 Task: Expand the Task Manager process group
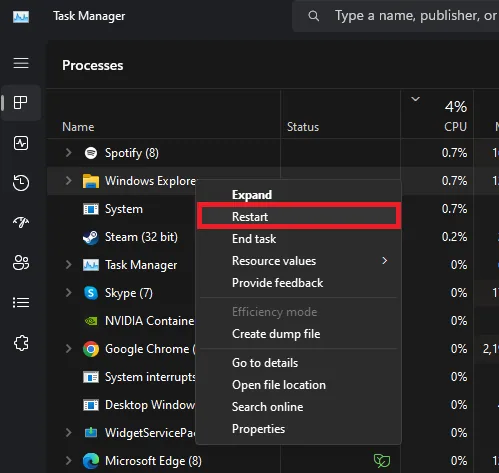68,265
